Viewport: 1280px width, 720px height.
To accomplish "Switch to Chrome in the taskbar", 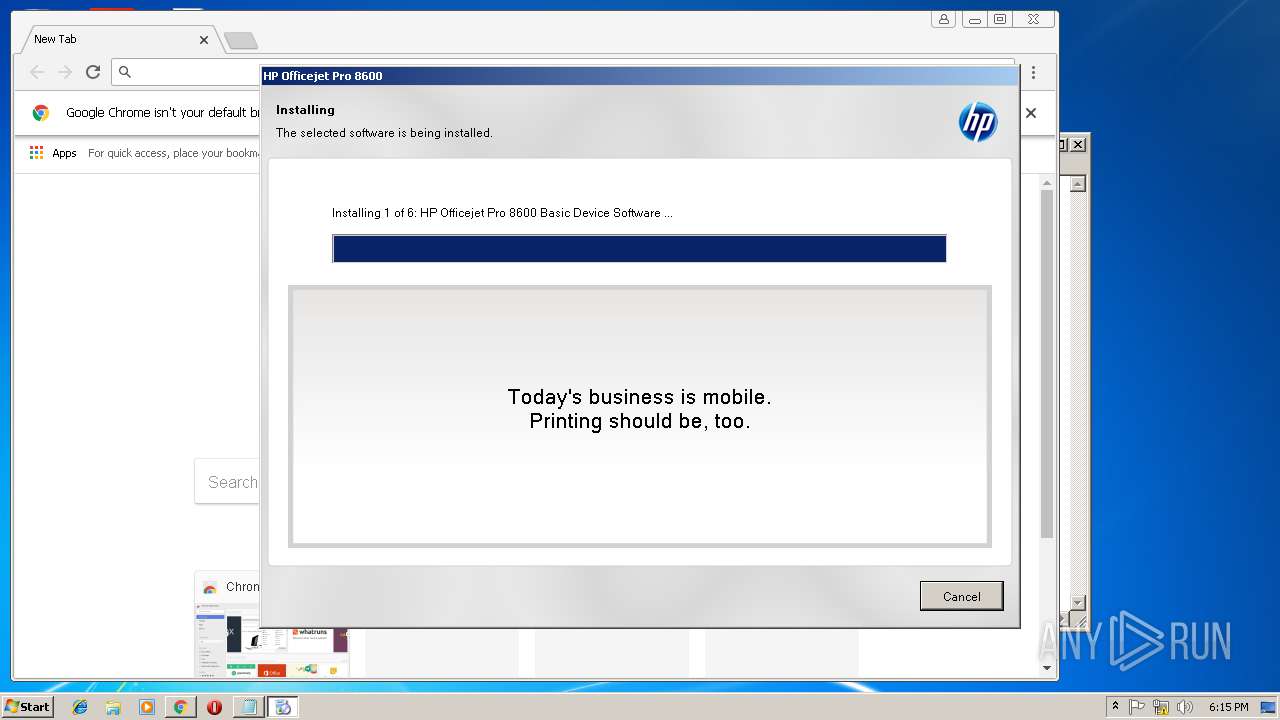I will click(180, 707).
